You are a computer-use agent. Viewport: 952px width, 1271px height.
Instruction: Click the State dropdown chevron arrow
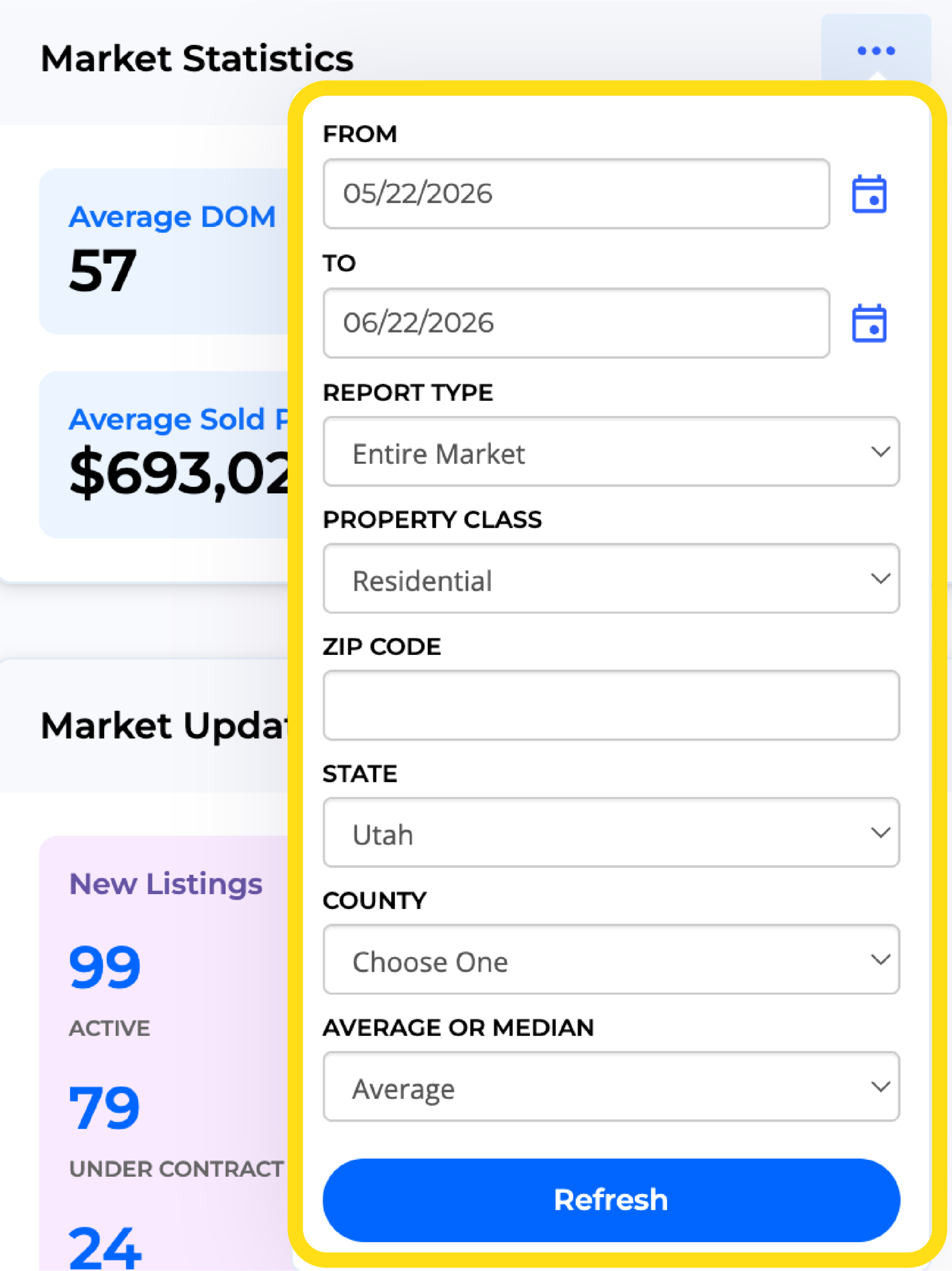coord(880,833)
